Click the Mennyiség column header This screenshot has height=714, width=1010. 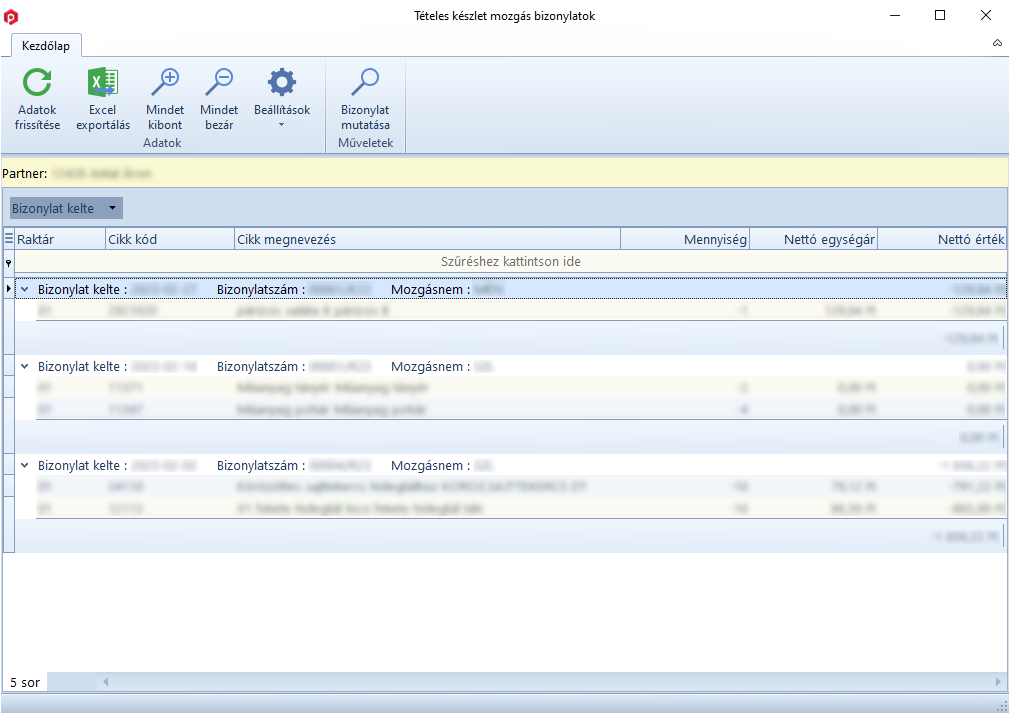[685, 239]
